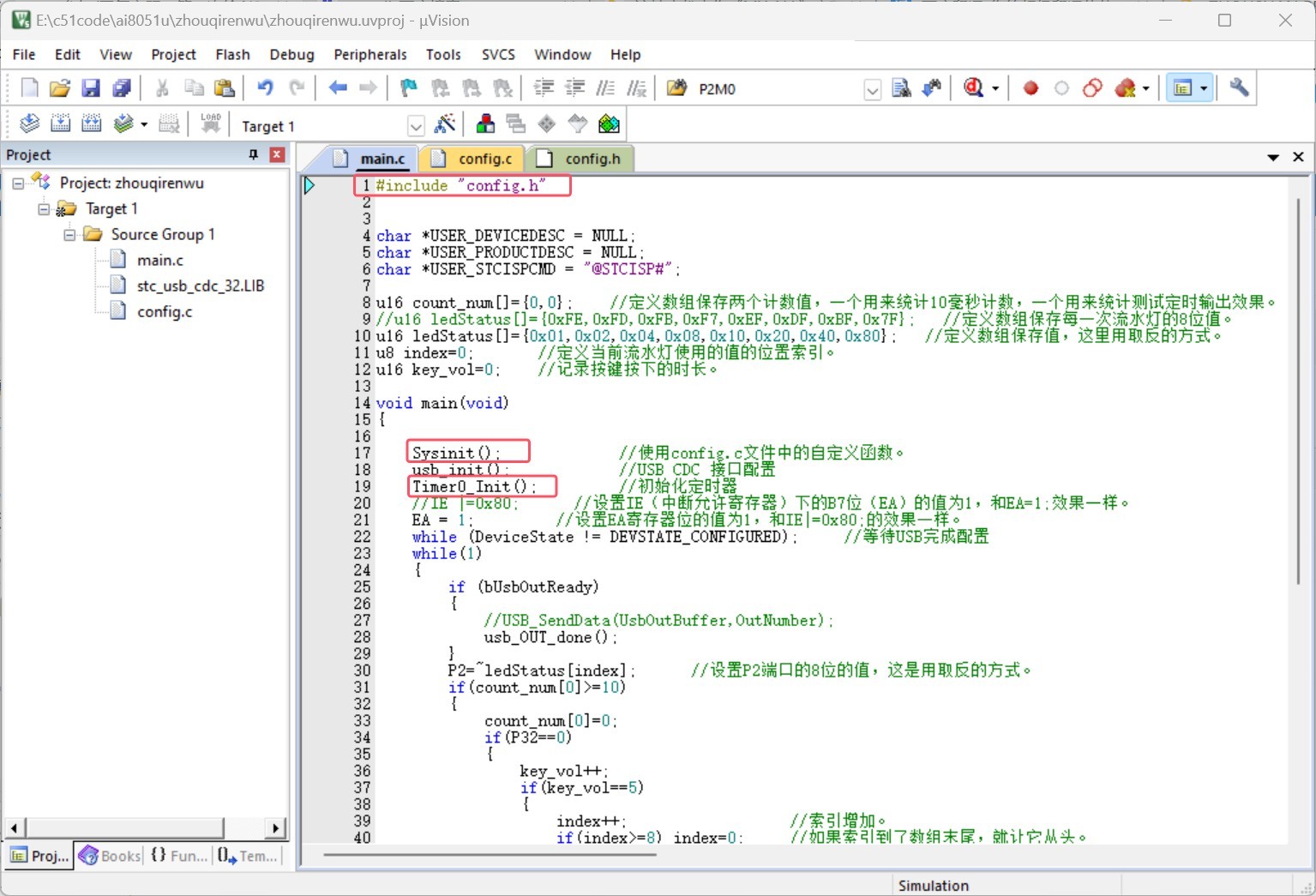Open the Peripherals menu
The height and width of the screenshot is (896, 1316).
370,54
